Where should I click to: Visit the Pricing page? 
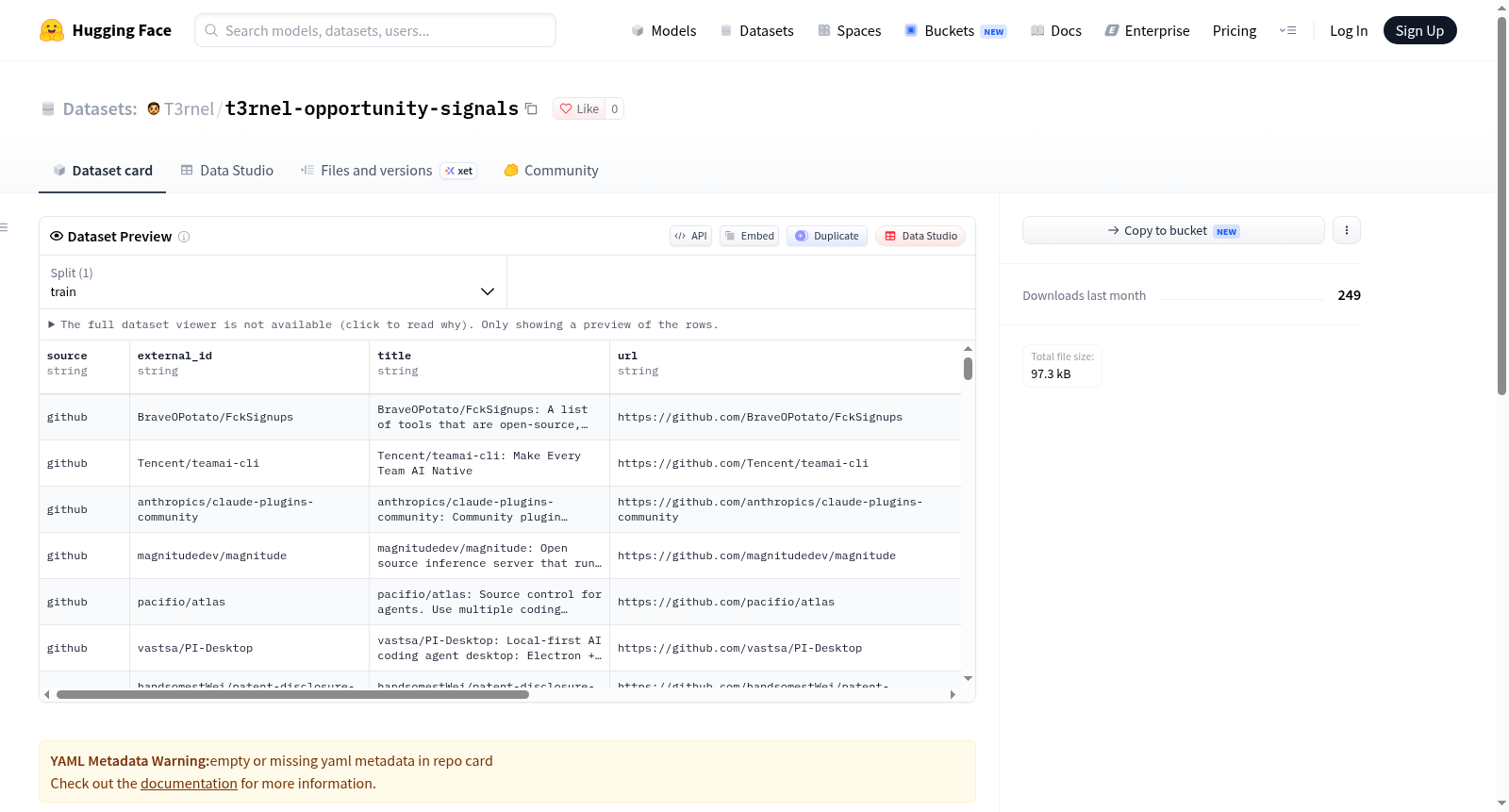[1235, 30]
